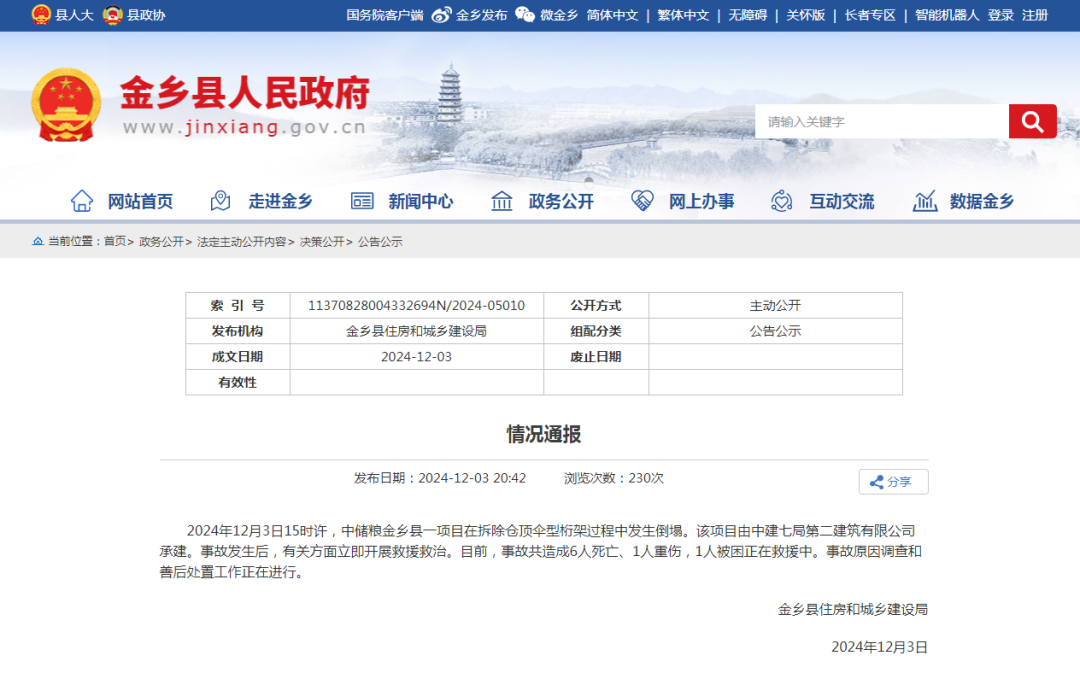The width and height of the screenshot is (1080, 679).
Task: Open the 走进金乡 menu item
Action: tap(280, 201)
